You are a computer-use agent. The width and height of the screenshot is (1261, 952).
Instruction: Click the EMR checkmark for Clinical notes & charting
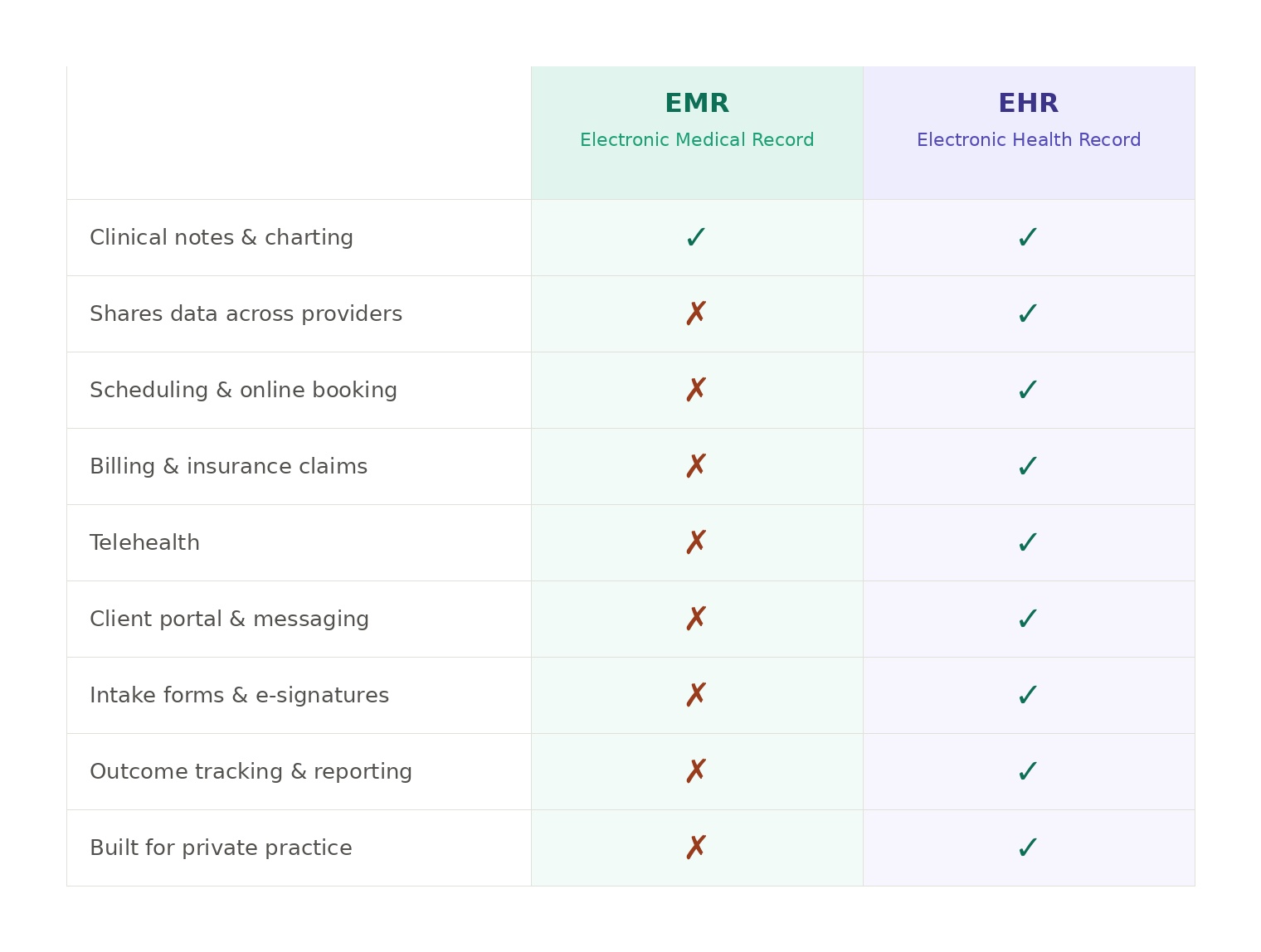[696, 238]
